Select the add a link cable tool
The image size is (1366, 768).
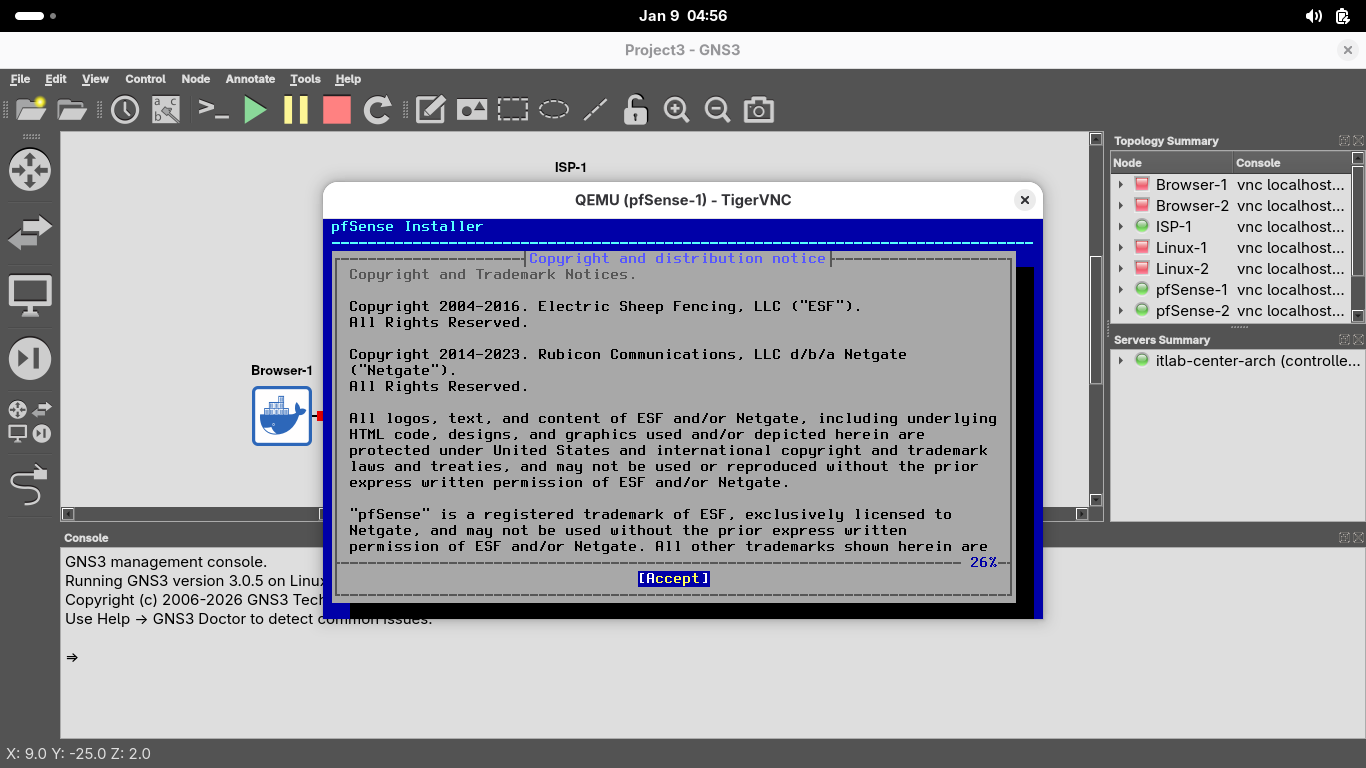(29, 486)
